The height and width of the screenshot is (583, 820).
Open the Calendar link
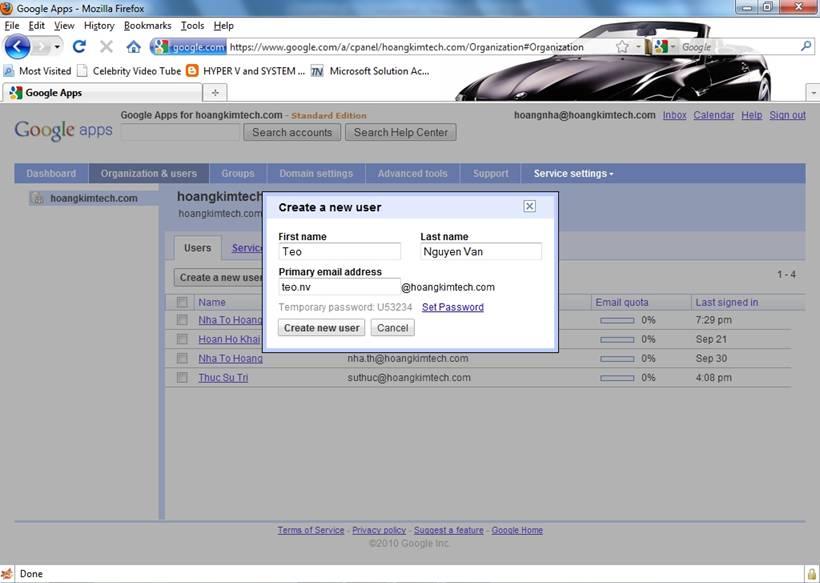pos(714,115)
